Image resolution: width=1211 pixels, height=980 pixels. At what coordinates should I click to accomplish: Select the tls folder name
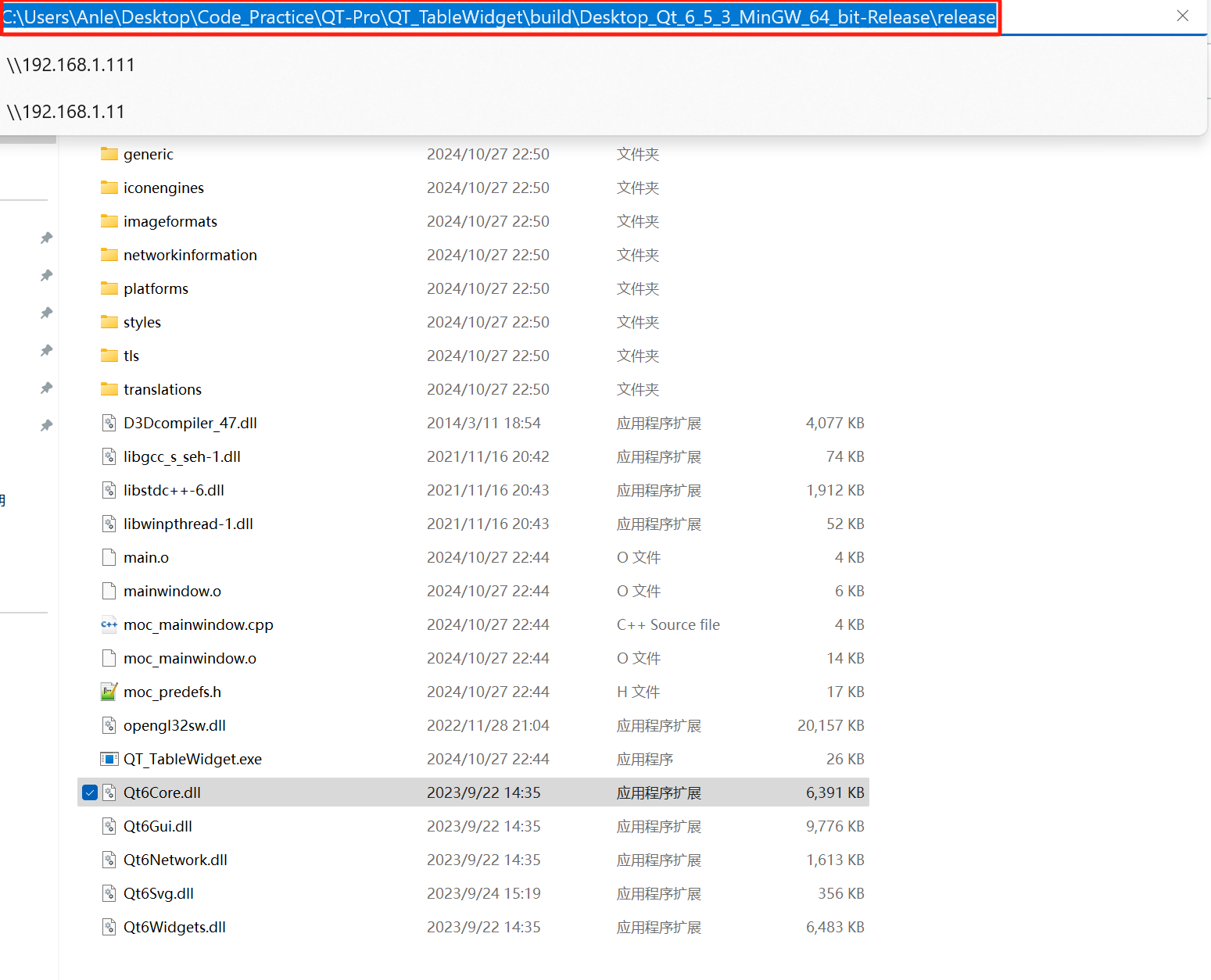click(131, 356)
